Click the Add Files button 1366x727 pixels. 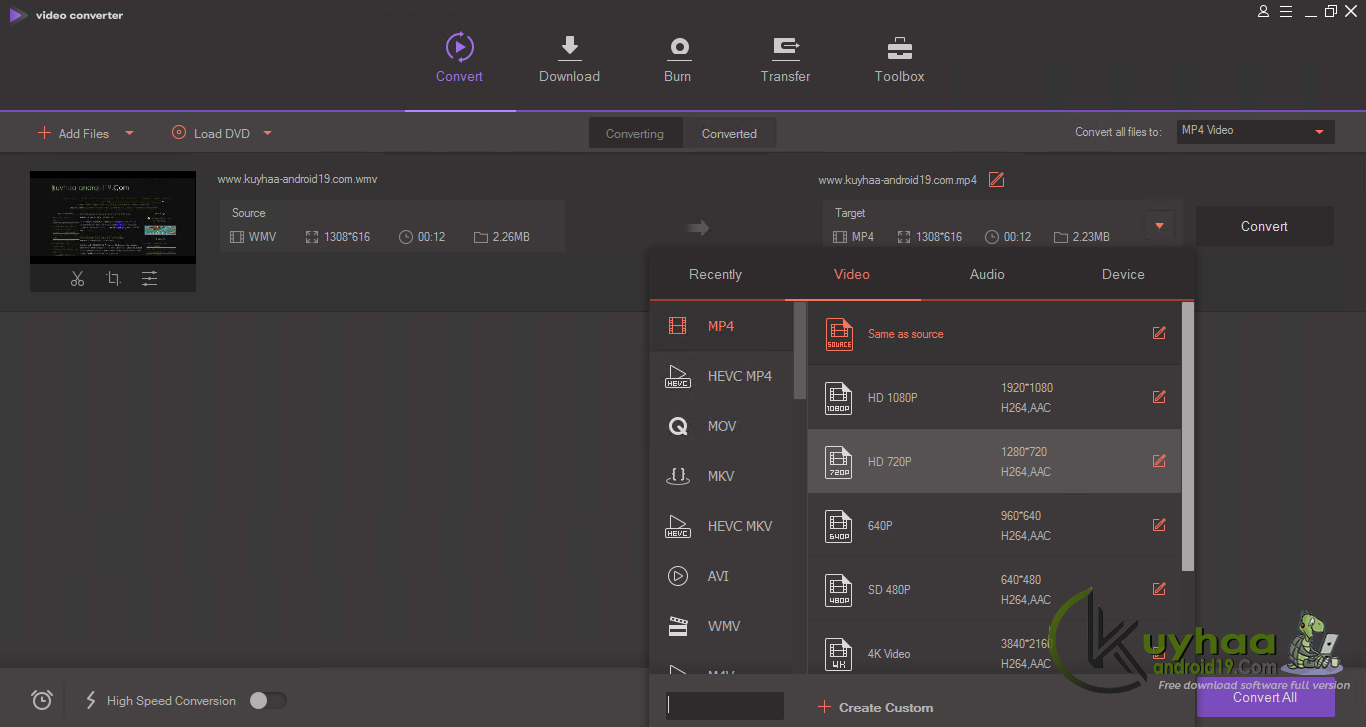[x=73, y=133]
